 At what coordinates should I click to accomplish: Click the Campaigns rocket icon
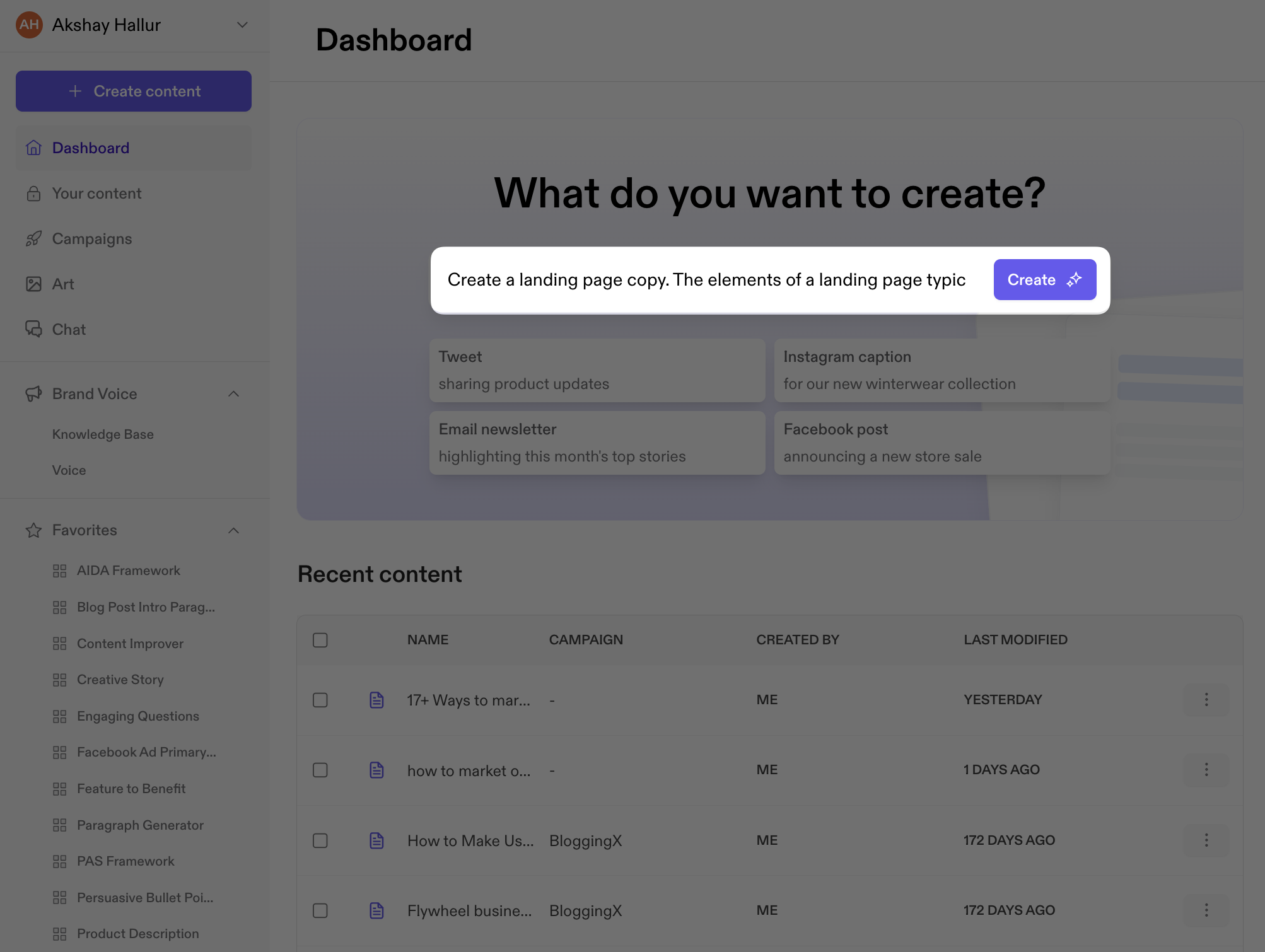pos(33,239)
